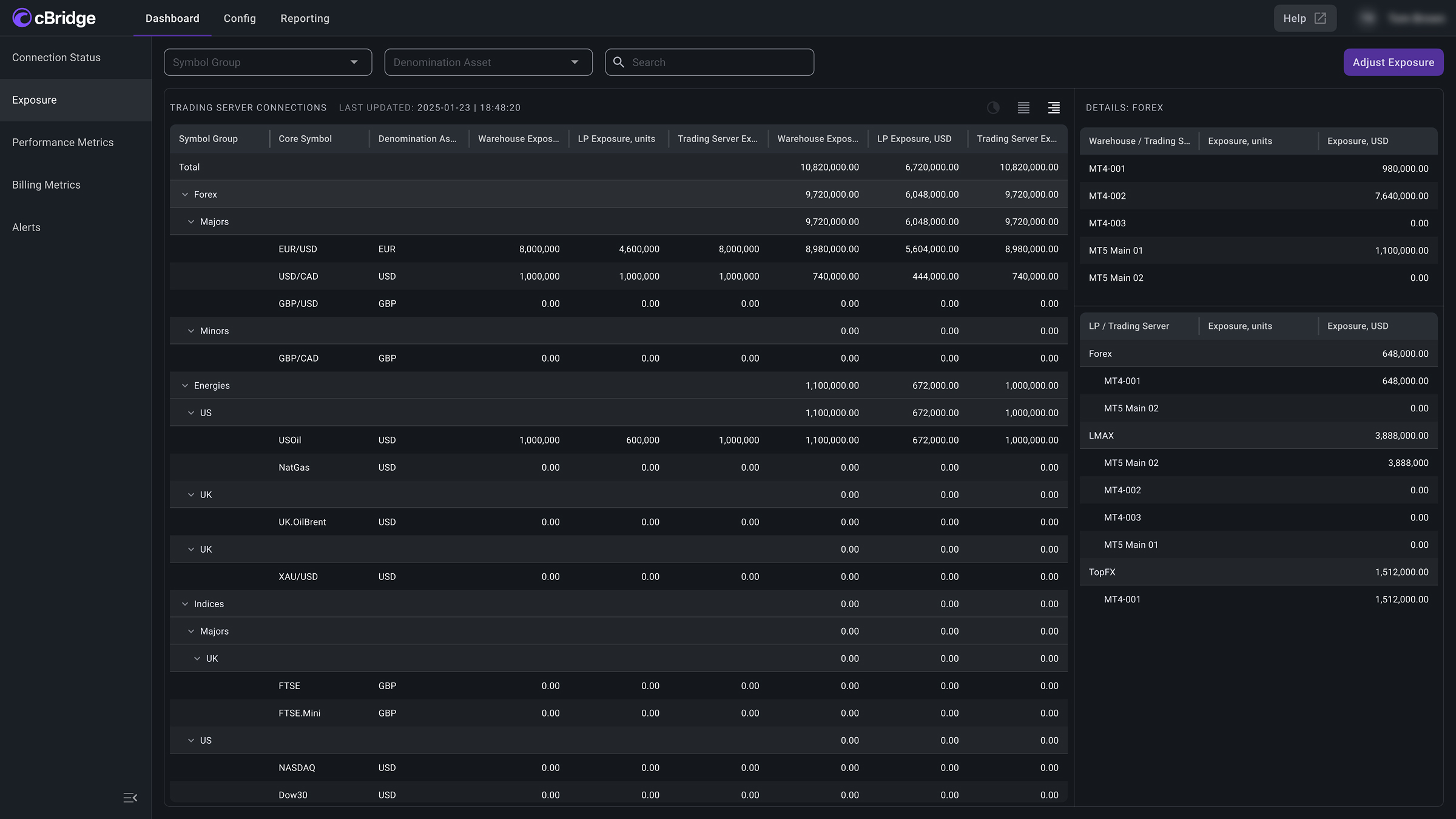Screen dimensions: 1456x819
Task: Click the Help external link icon
Action: [x=1320, y=18]
